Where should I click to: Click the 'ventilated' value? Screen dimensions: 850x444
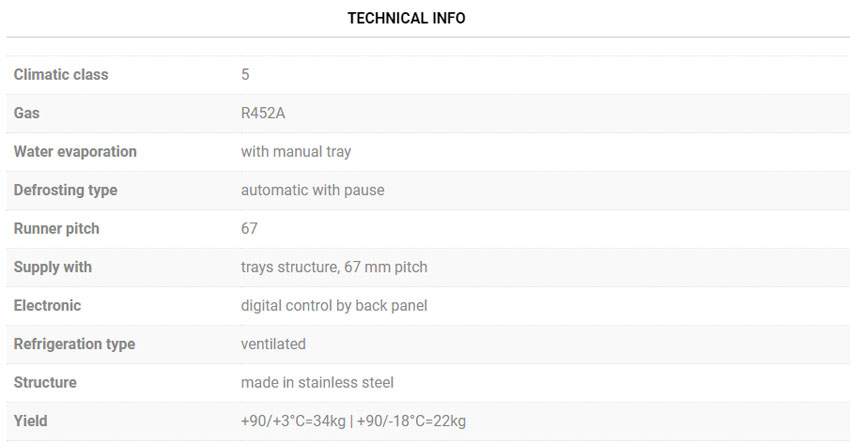pyautogui.click(x=273, y=344)
